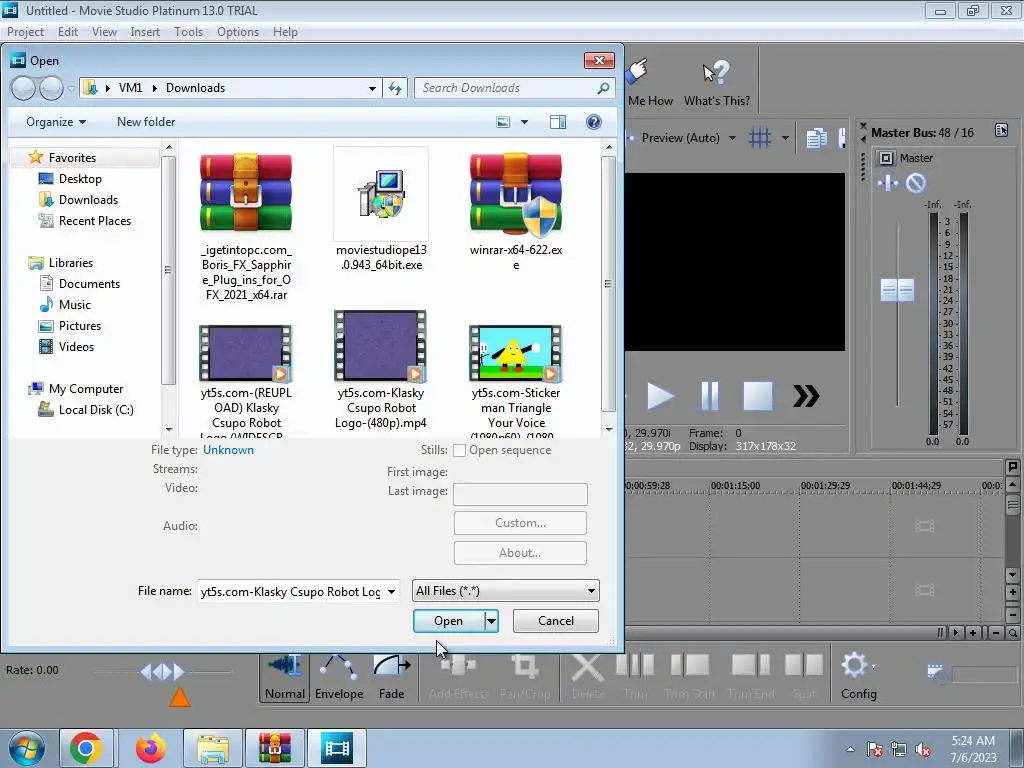Click the Play button in preview
Screen dimensions: 1024x768
click(x=660, y=396)
